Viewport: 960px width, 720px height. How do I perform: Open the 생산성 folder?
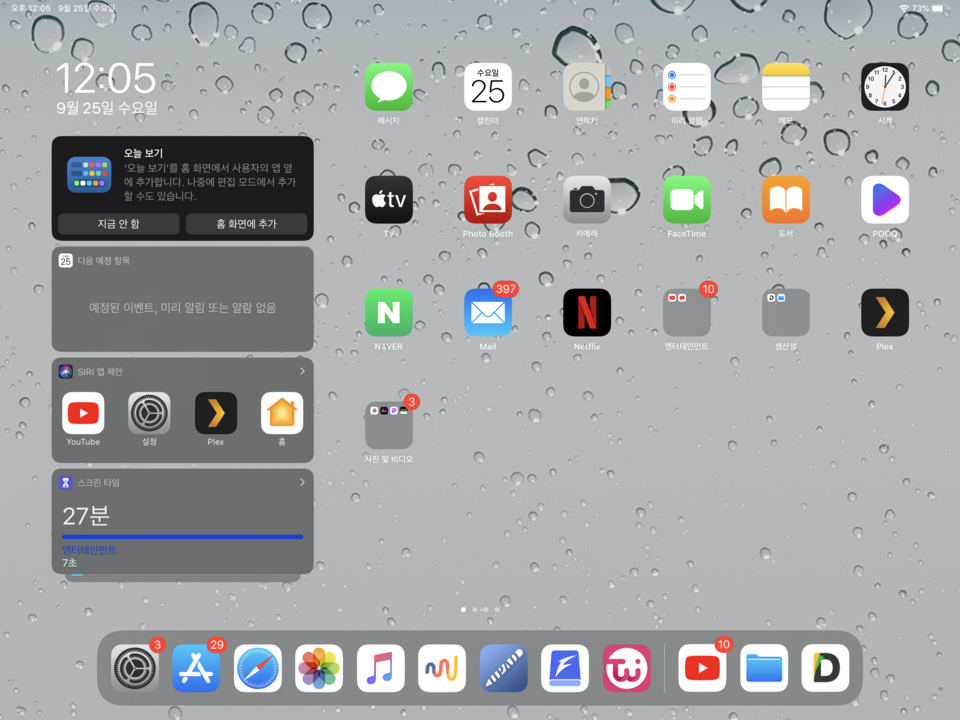coord(786,312)
